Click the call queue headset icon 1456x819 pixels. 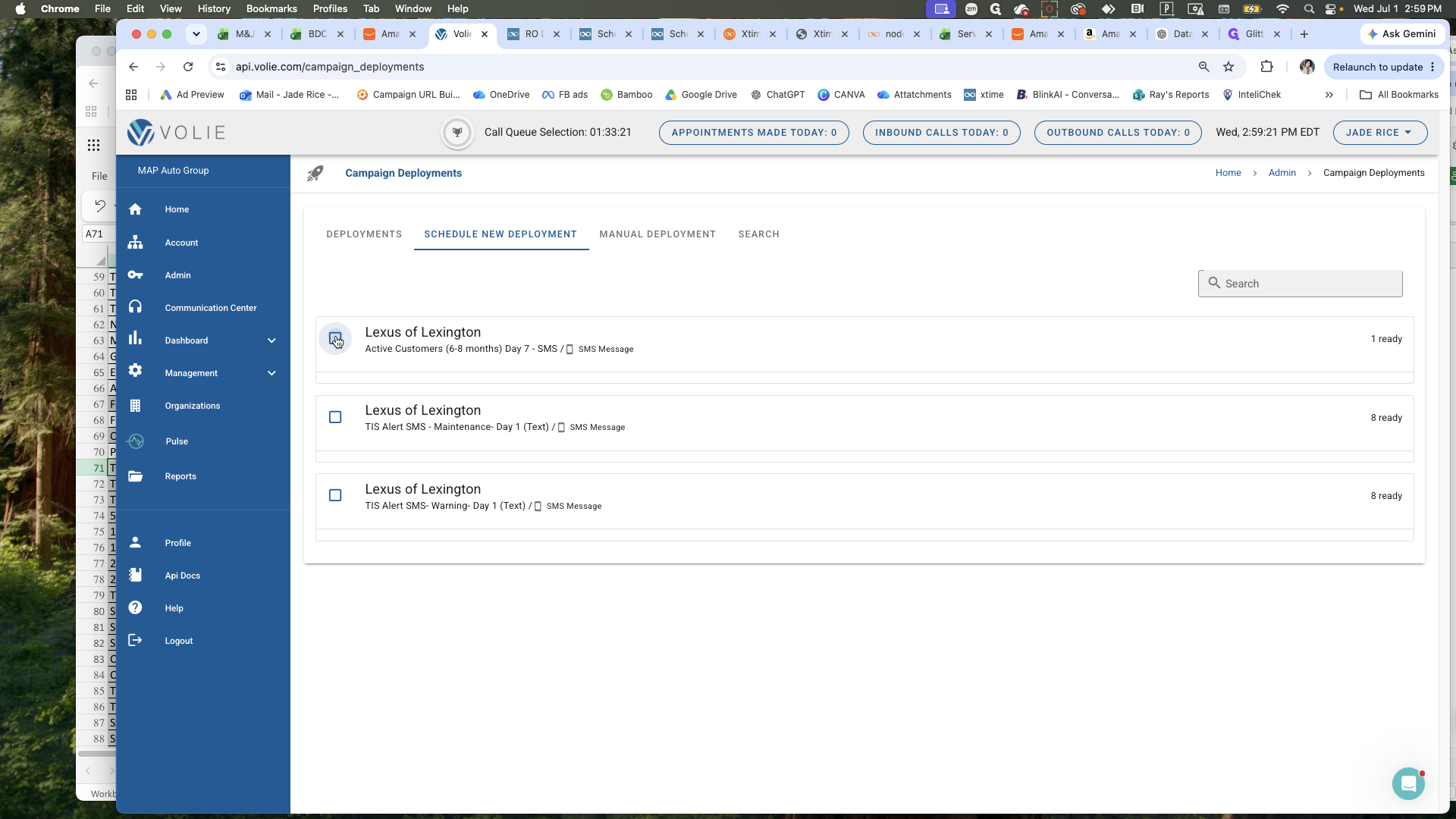point(457,133)
